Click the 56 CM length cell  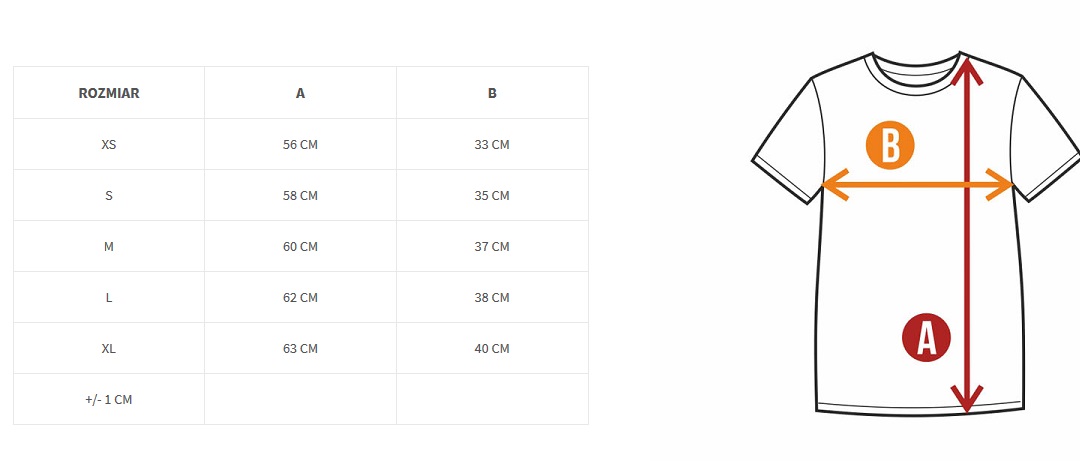point(300,144)
